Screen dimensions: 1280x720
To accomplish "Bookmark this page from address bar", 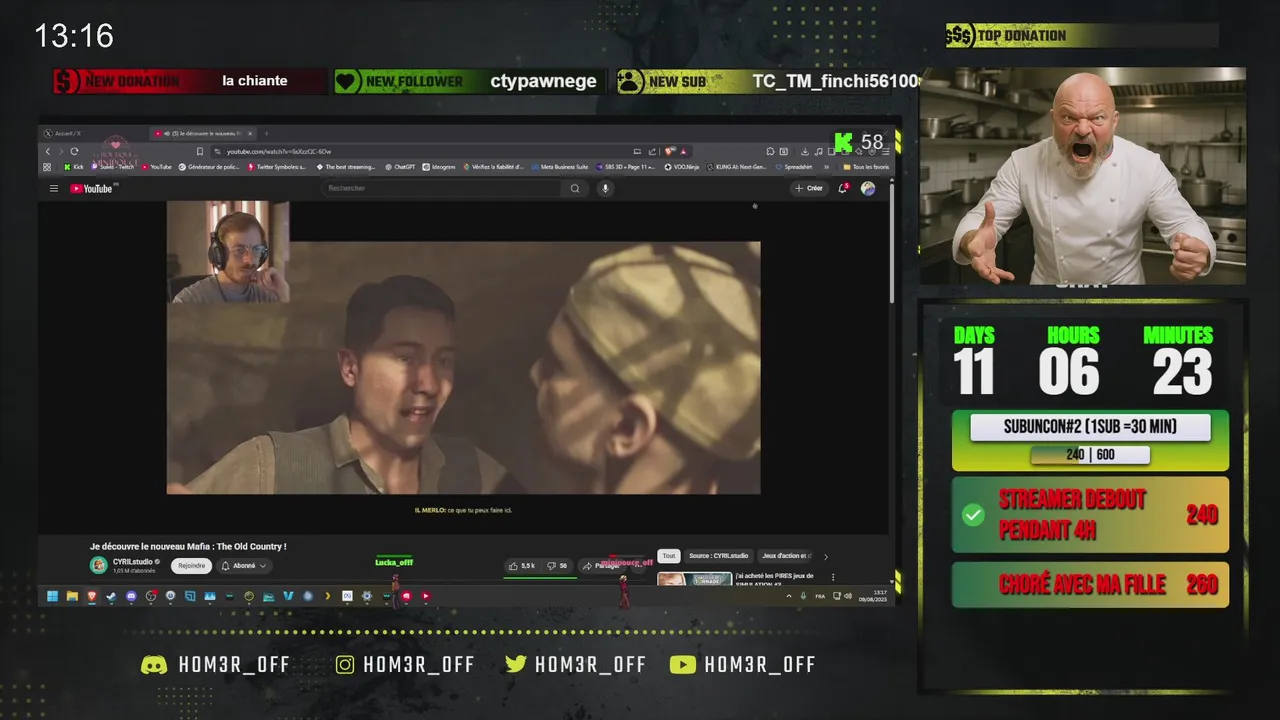I will pyautogui.click(x=200, y=151).
